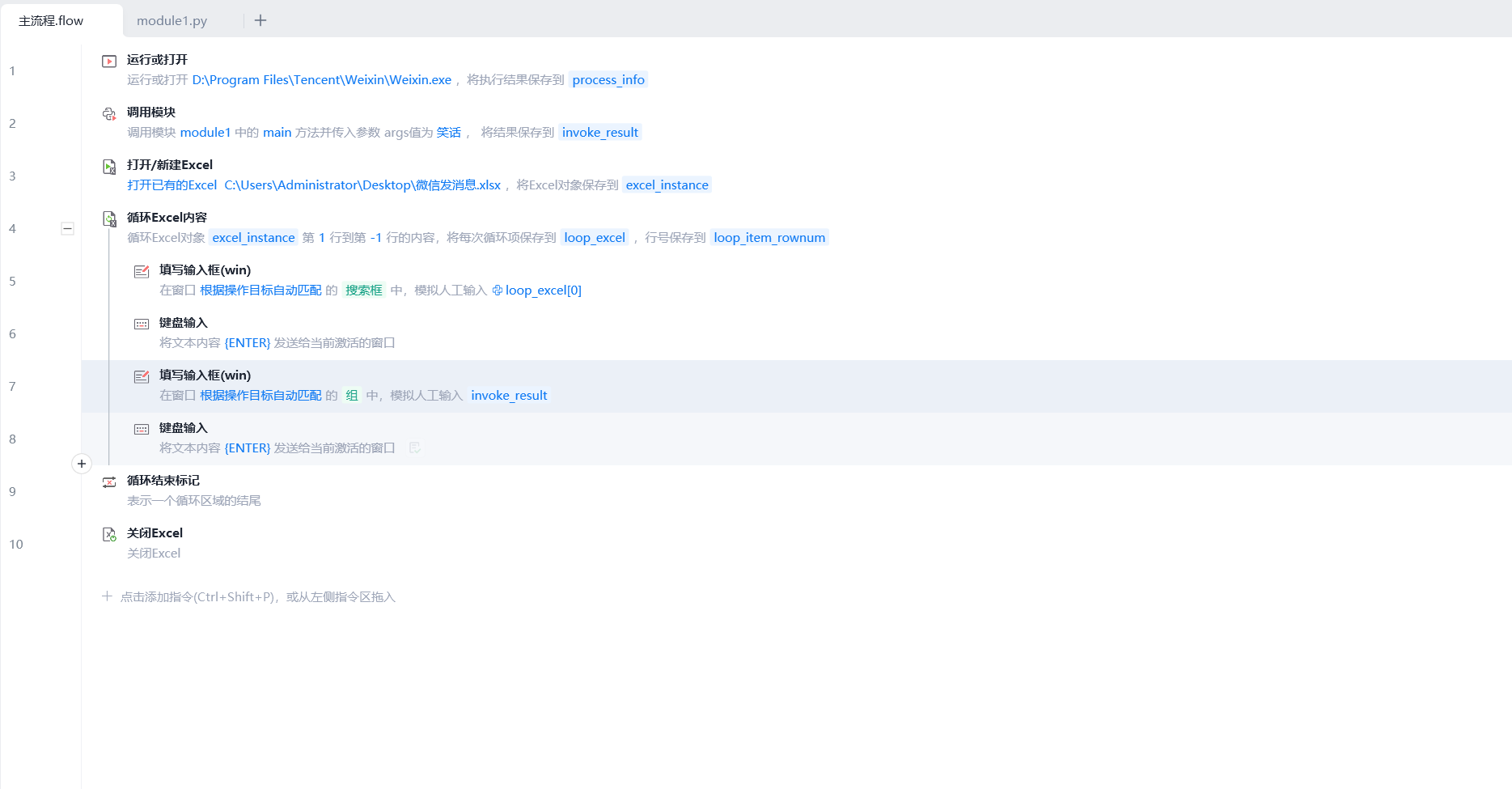Viewport: 1512px width, 789px height.
Task: Click invoke_result in line 7
Action: [x=509, y=395]
